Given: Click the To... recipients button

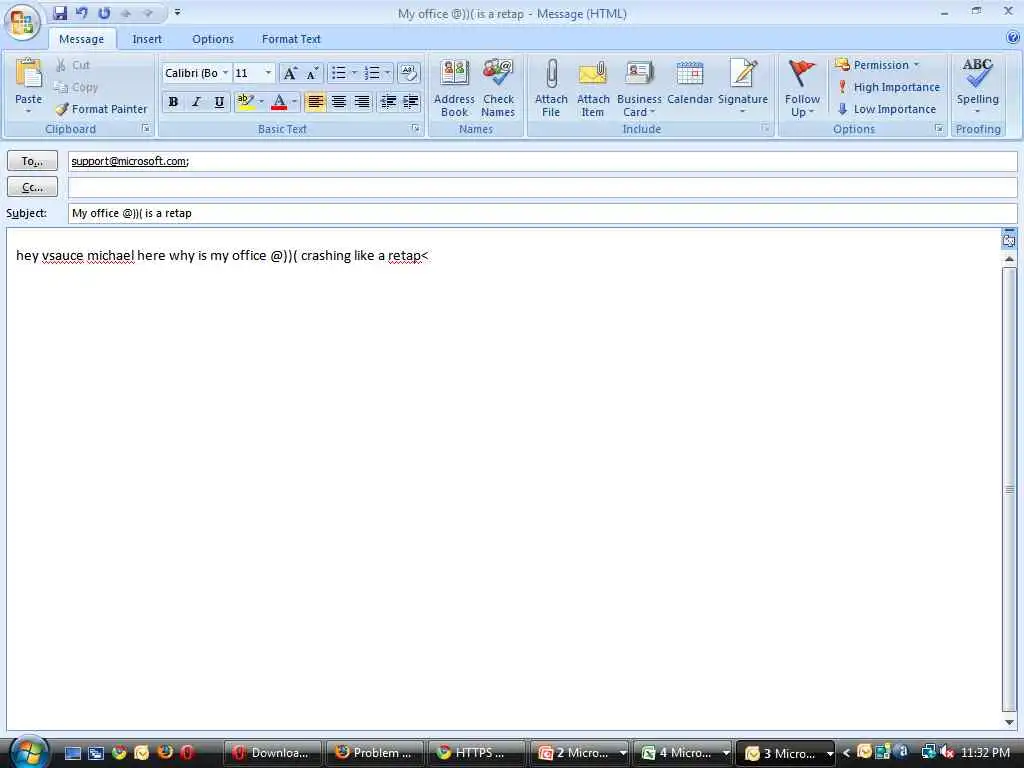Looking at the screenshot, I should pyautogui.click(x=33, y=161).
